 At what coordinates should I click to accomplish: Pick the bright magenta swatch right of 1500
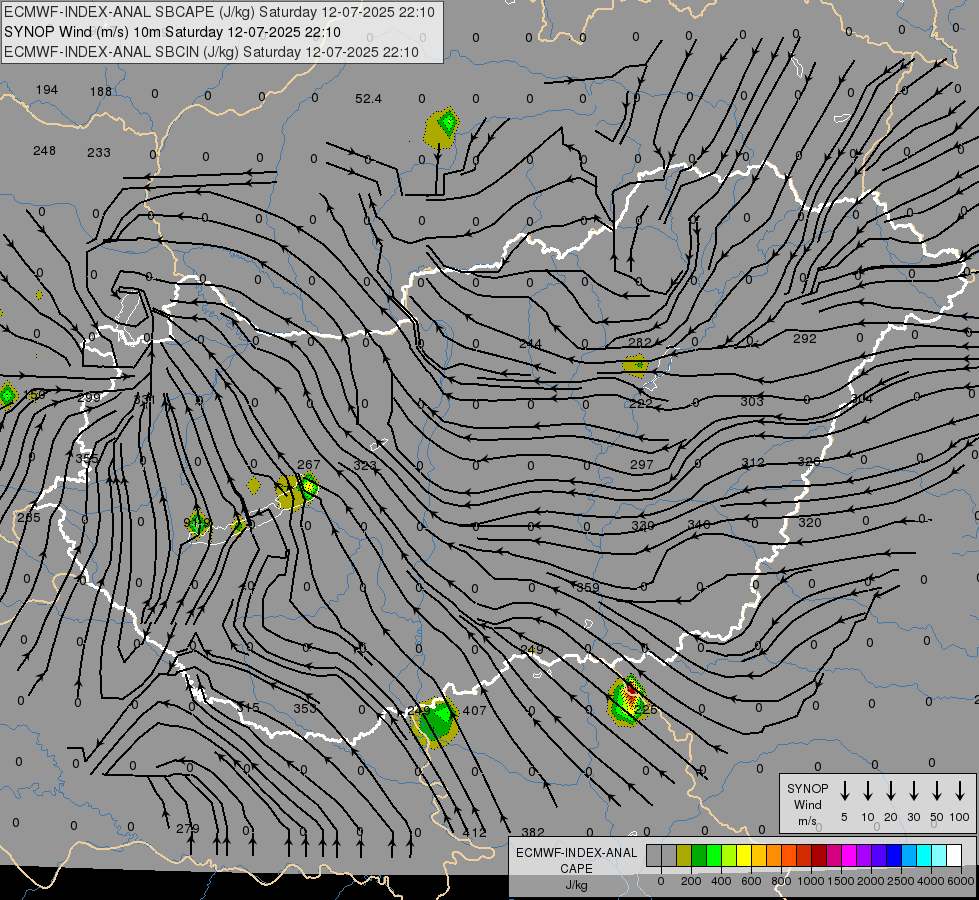(849, 855)
